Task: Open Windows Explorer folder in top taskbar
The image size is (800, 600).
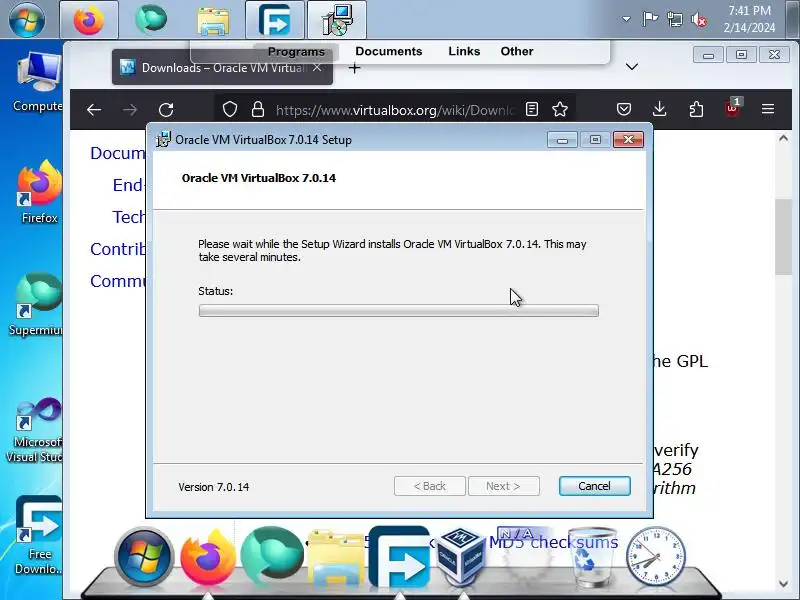Action: coord(213,20)
